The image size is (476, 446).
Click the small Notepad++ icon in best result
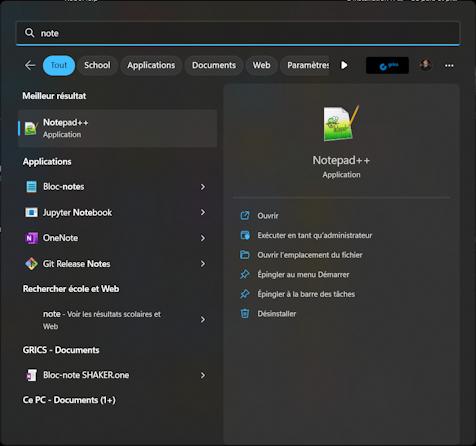[x=31, y=128]
